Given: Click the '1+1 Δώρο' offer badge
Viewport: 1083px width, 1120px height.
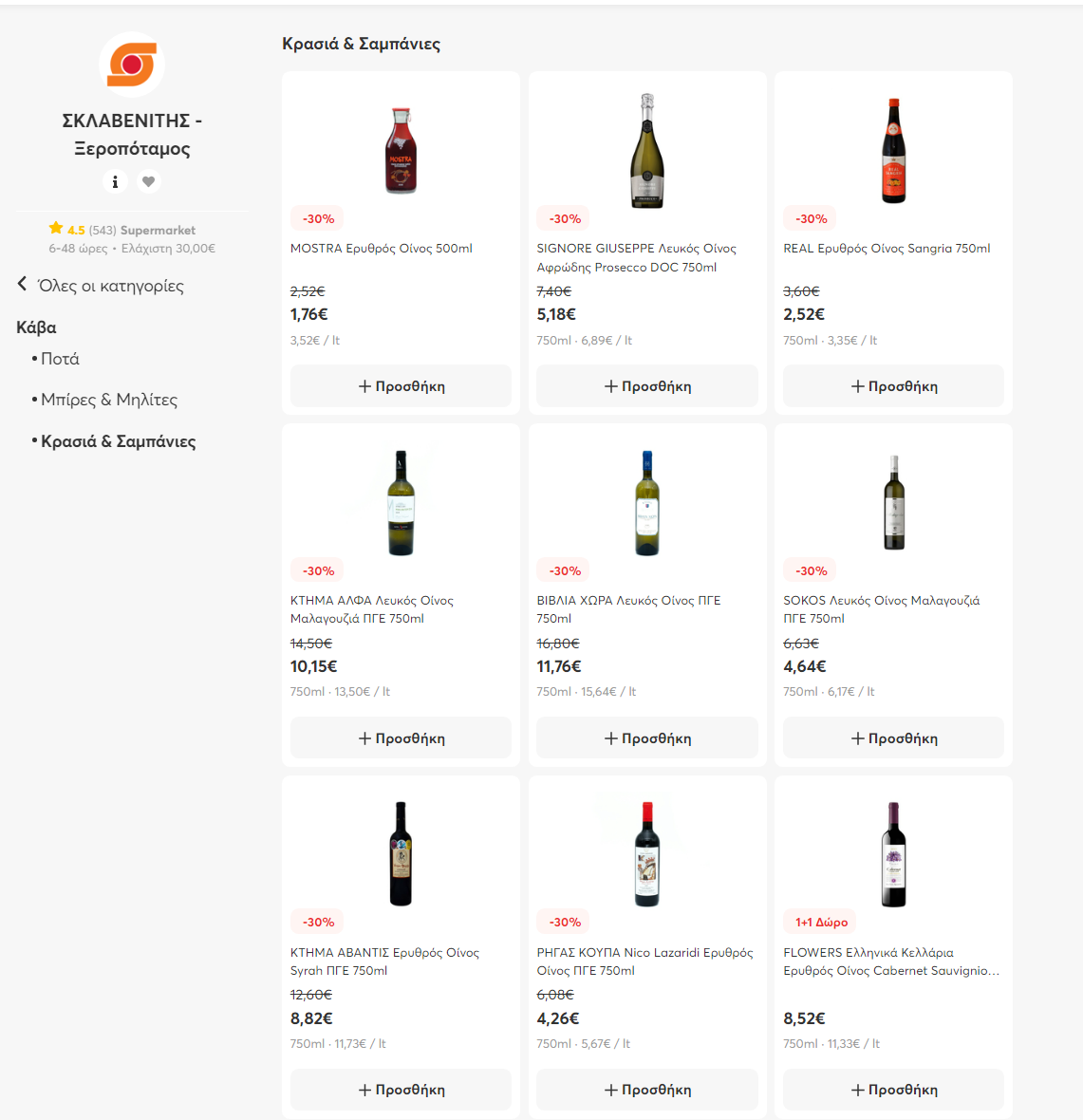Looking at the screenshot, I should (x=820, y=923).
